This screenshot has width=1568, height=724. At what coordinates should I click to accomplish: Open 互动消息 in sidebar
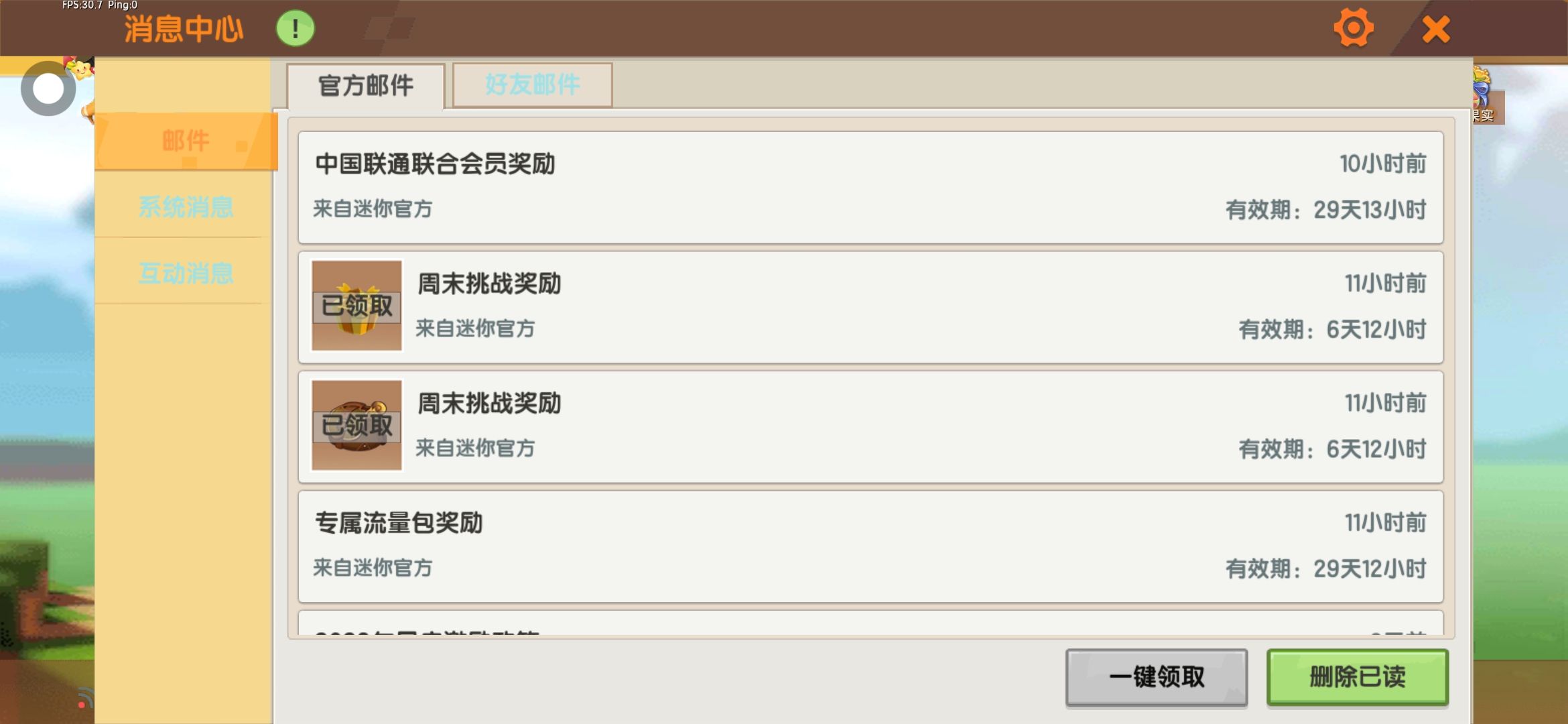(186, 273)
